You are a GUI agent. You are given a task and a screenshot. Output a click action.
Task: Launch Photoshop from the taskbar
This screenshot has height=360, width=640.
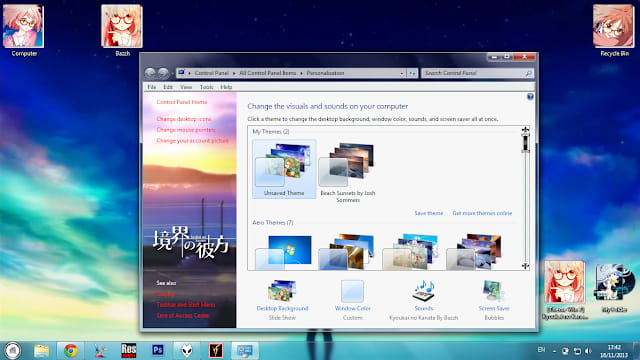158,350
